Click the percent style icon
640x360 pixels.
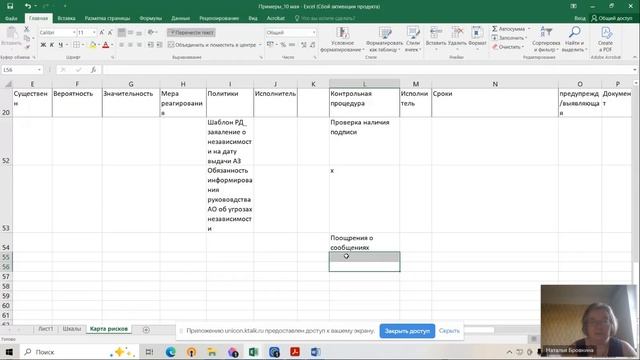click(x=283, y=45)
